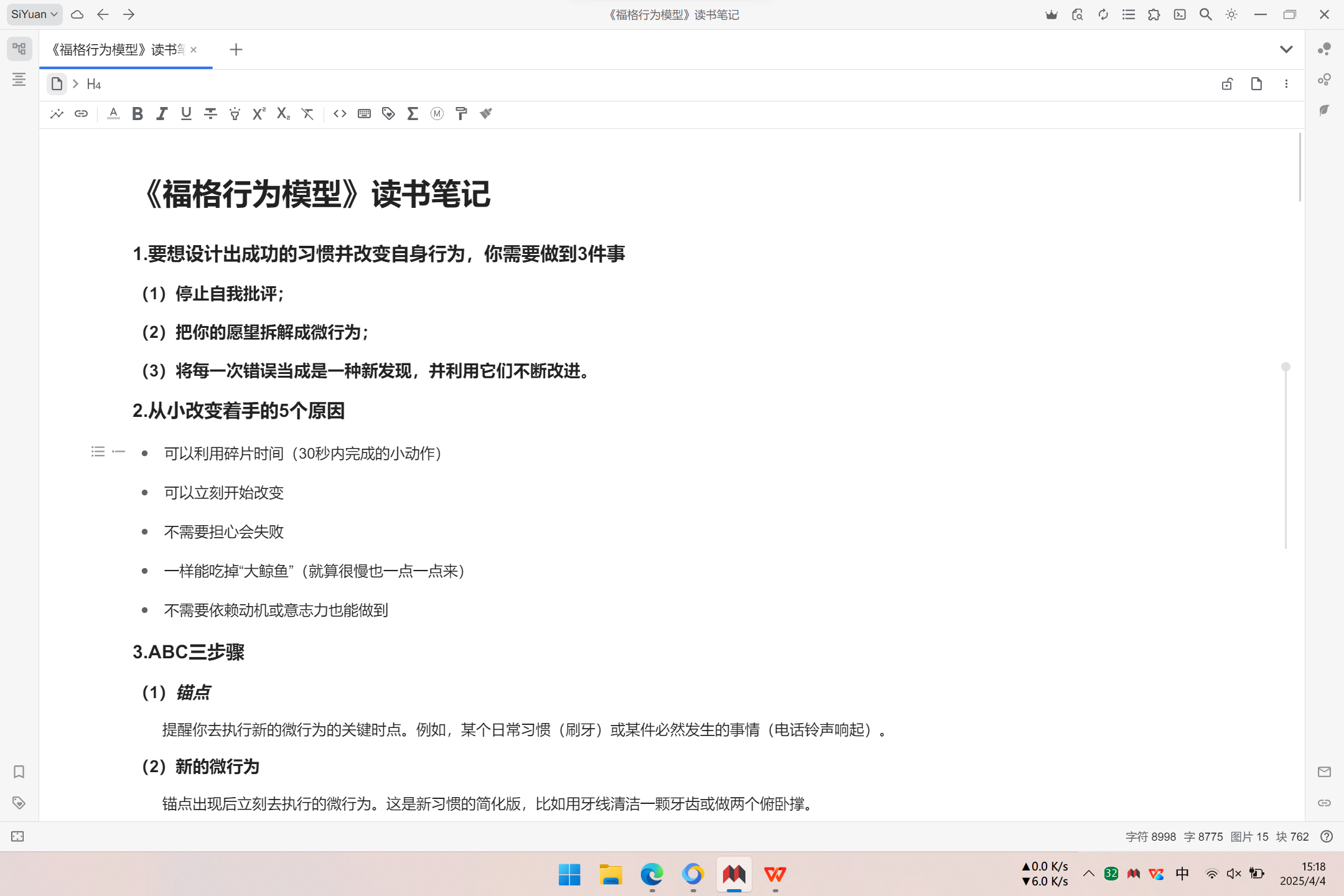1344x896 pixels.
Task: Toggle light/dark appearance mode
Action: 1231,14
